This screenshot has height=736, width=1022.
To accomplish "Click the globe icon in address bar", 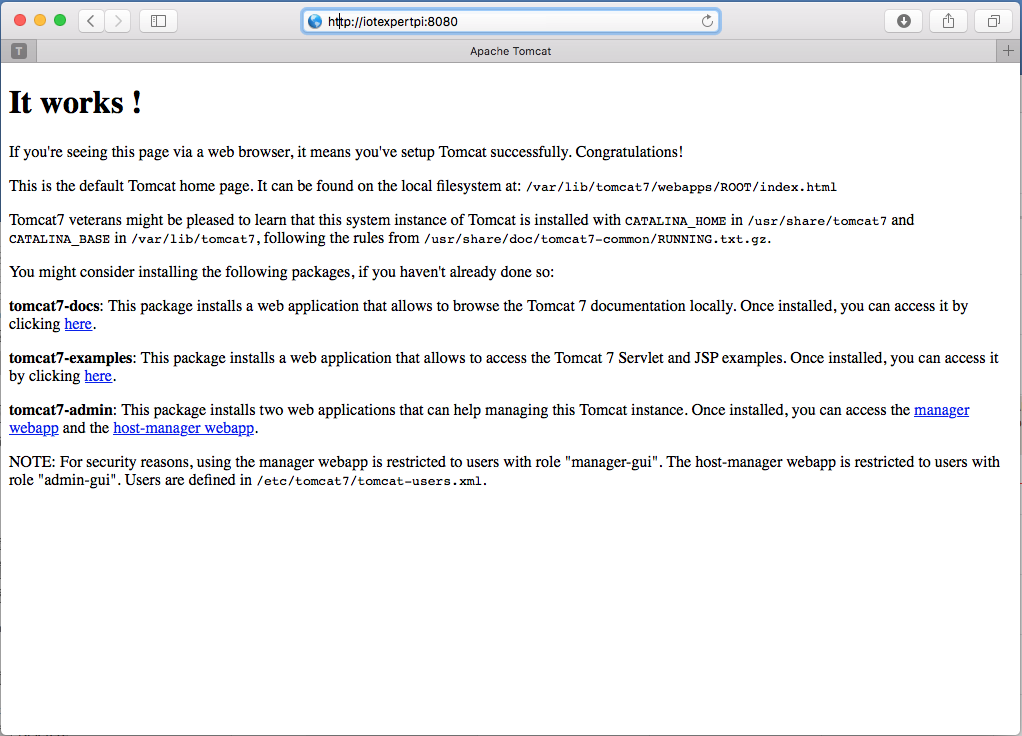I will (315, 22).
